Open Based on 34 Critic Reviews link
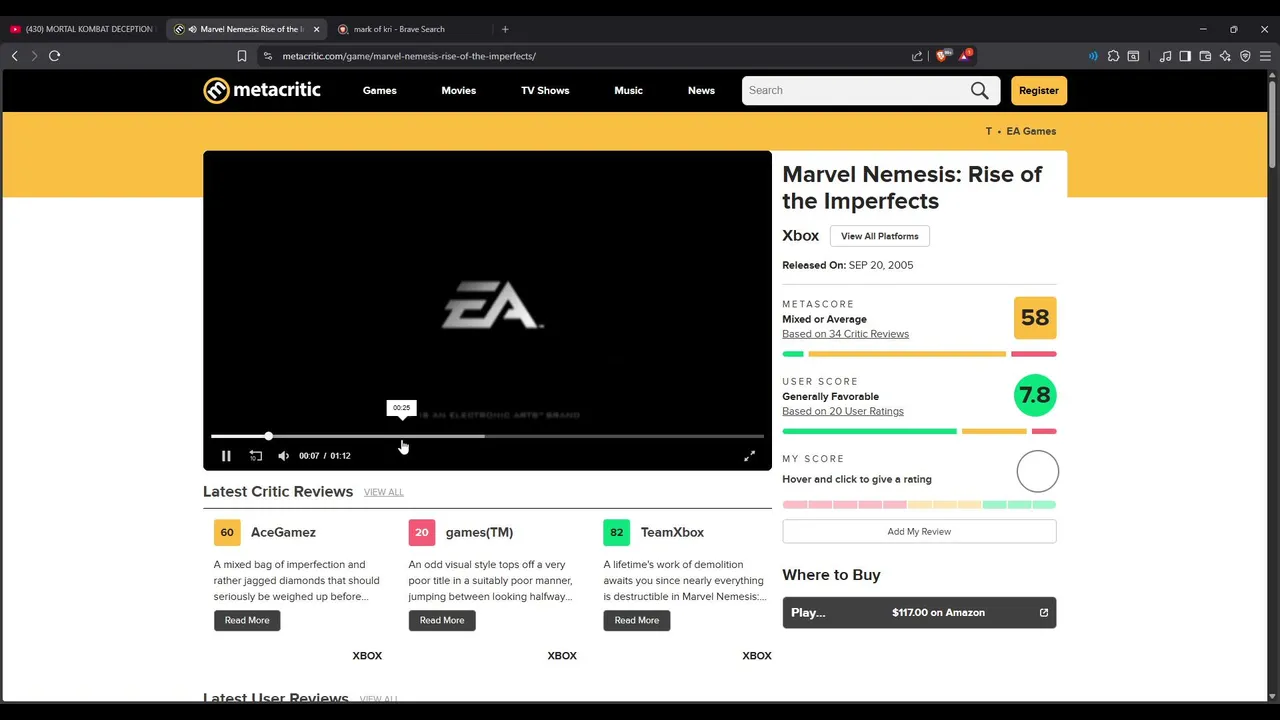 click(845, 334)
